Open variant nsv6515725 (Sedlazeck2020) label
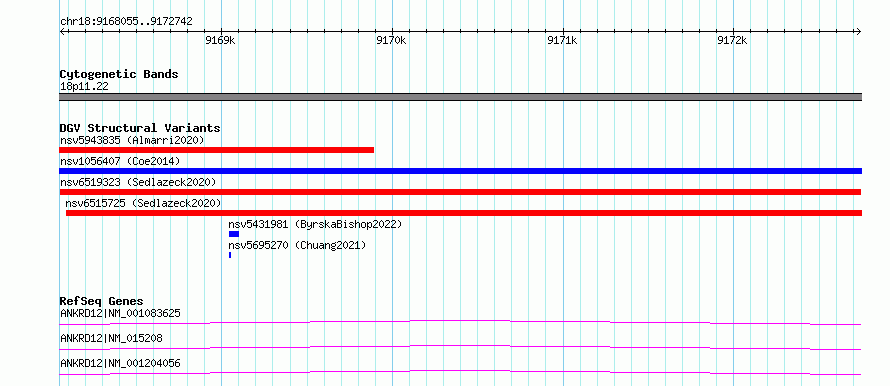Screen dimensions: 890x386 [143, 203]
